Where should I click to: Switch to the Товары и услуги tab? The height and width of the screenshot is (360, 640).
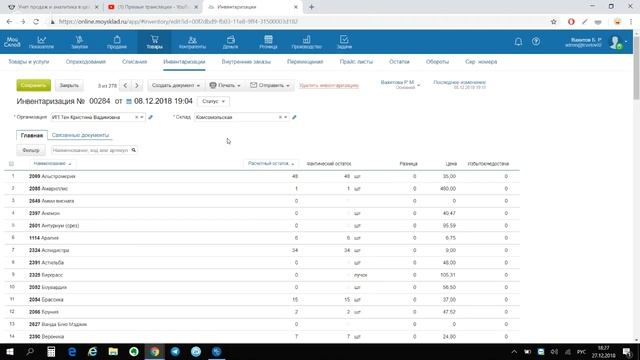[29, 62]
